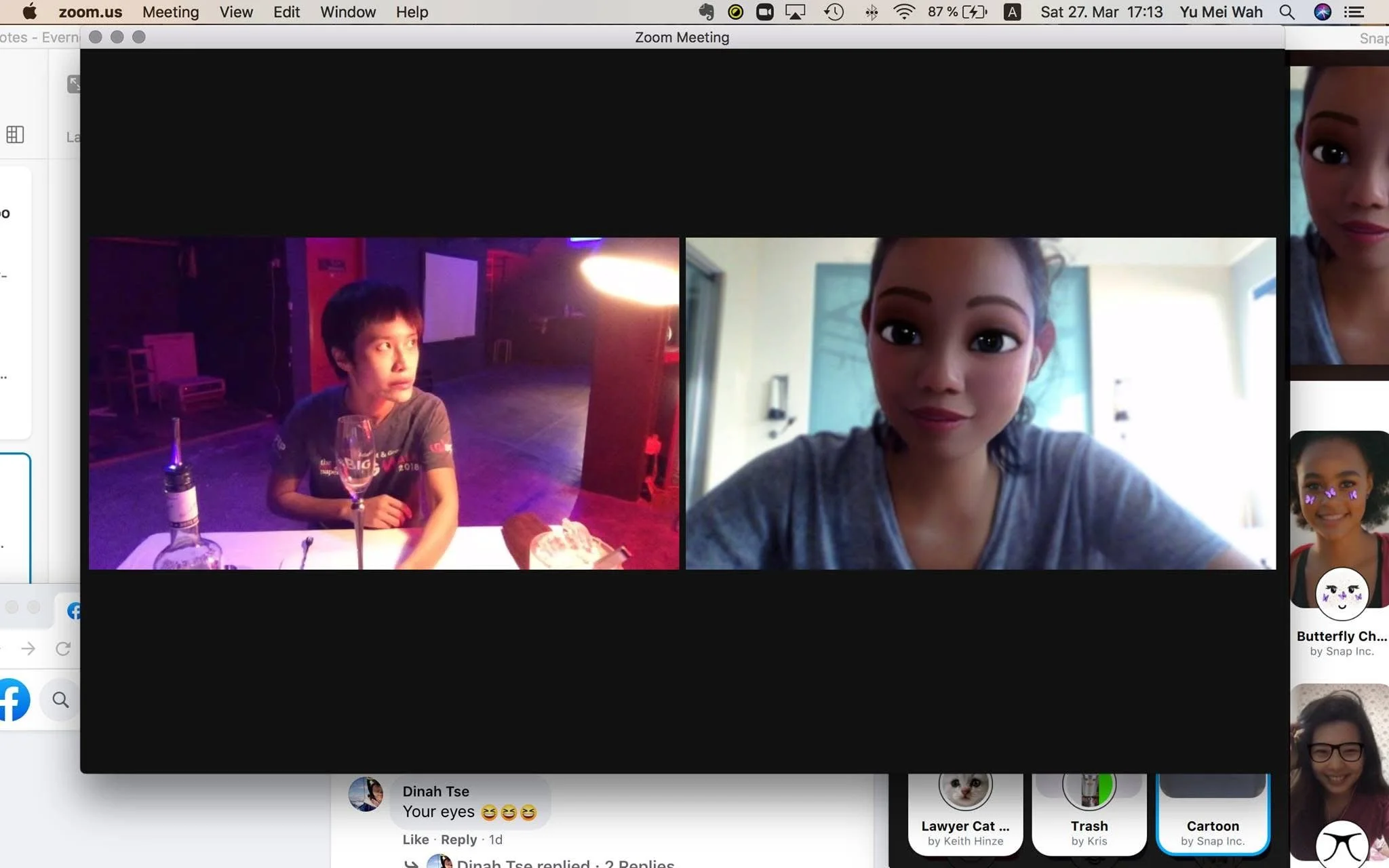Open the Meeting menu
The image size is (1389, 868).
pos(170,12)
